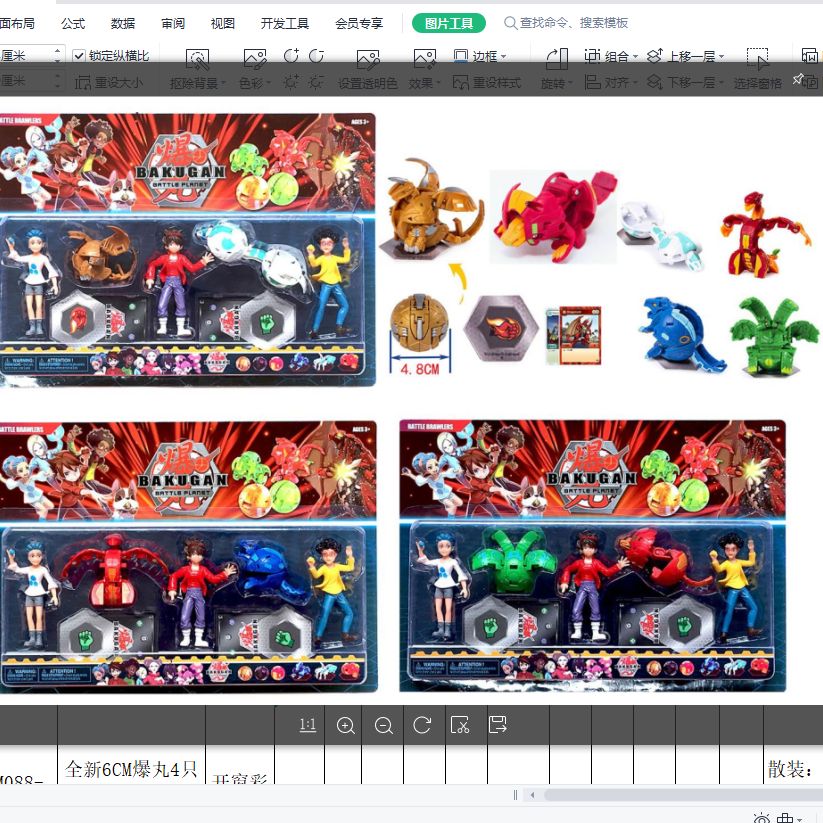This screenshot has height=823, width=823.
Task: Switch to the 会员专享 tab
Action: pyautogui.click(x=360, y=23)
